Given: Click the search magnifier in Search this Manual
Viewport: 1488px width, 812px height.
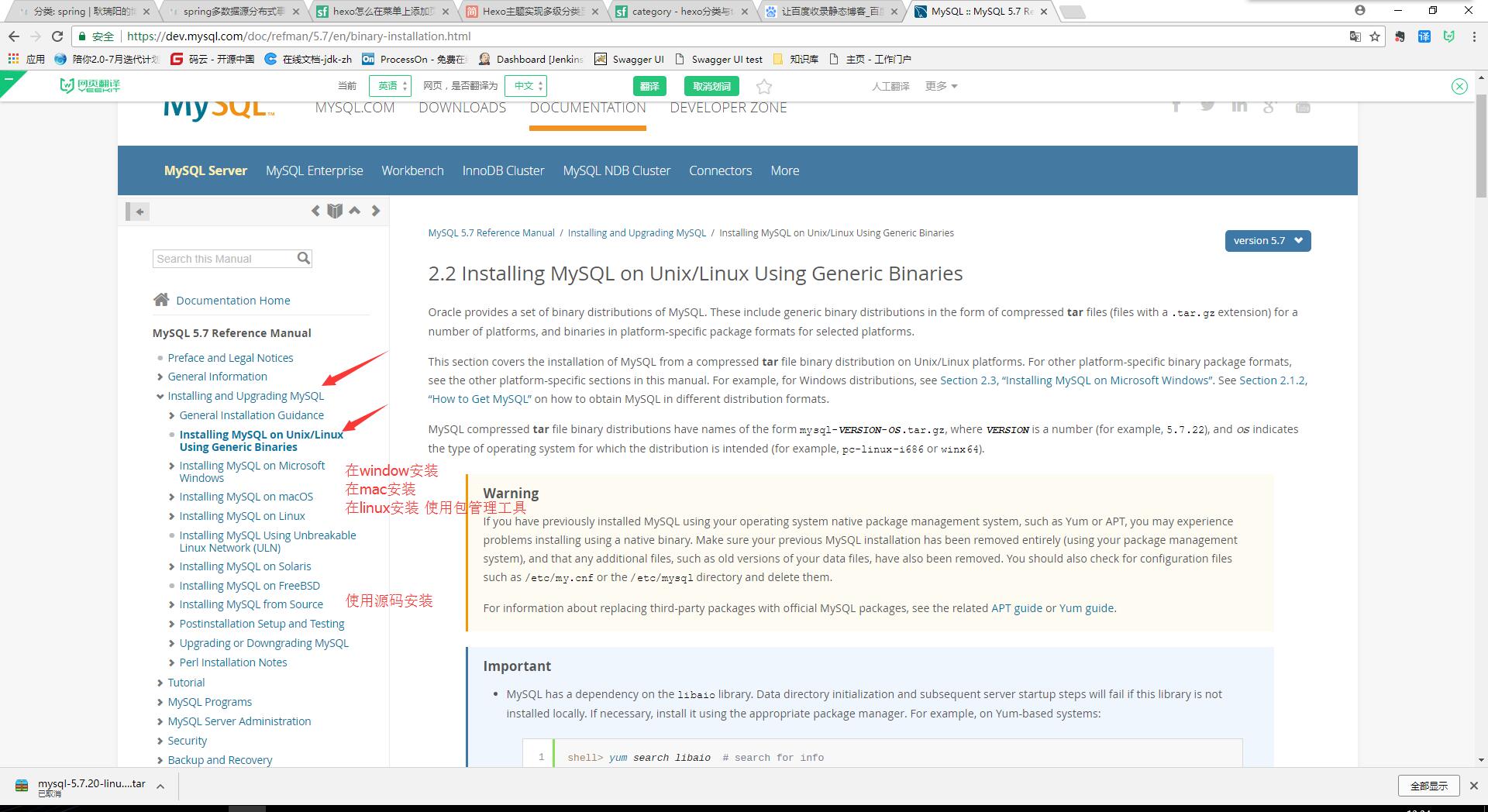Looking at the screenshot, I should tap(304, 258).
